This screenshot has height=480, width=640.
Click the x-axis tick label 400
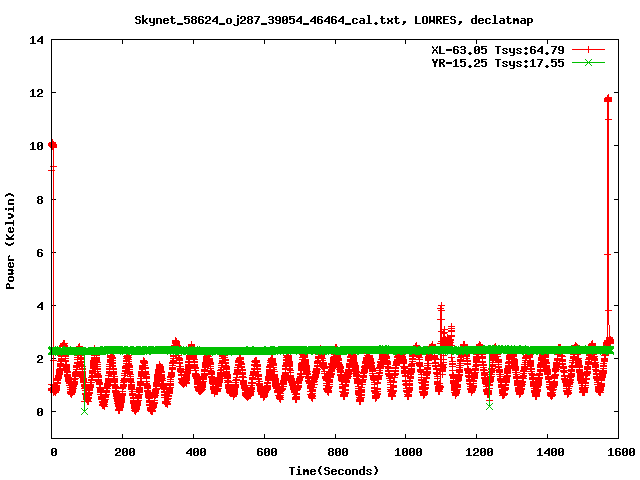pyautogui.click(x=196, y=452)
